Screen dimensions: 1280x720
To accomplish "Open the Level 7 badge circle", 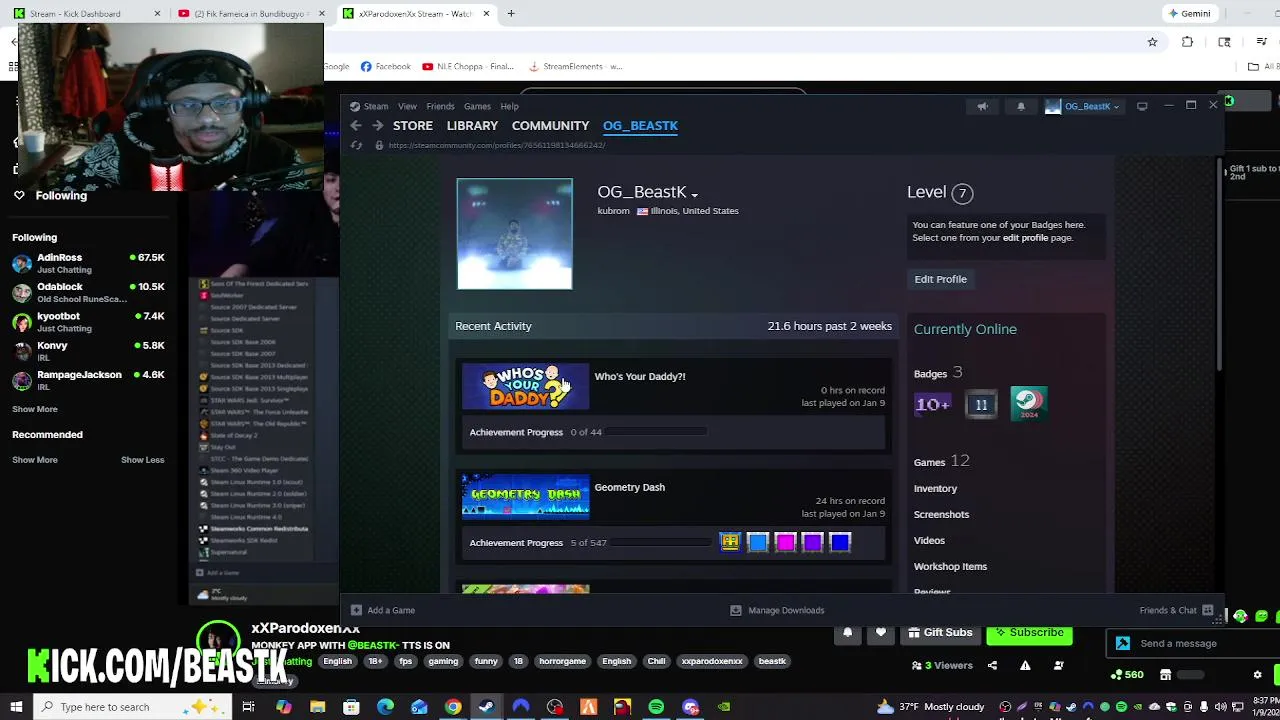I will (962, 193).
